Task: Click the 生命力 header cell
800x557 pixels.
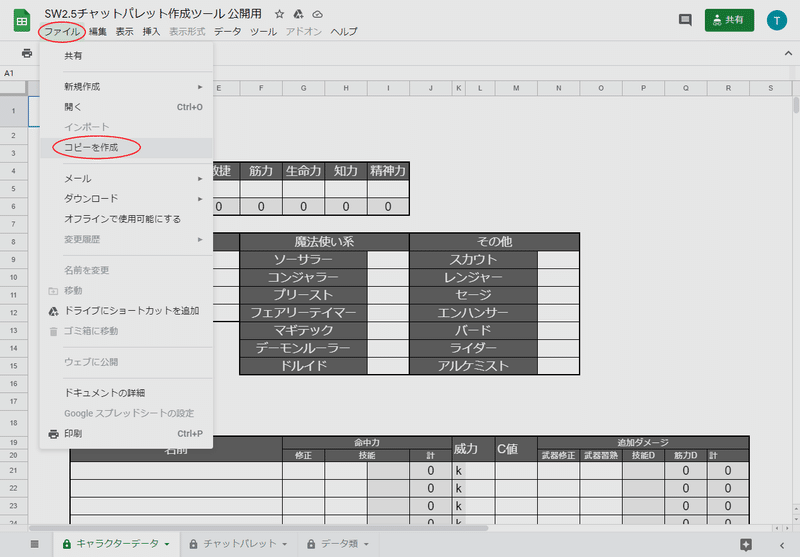Action: (303, 171)
